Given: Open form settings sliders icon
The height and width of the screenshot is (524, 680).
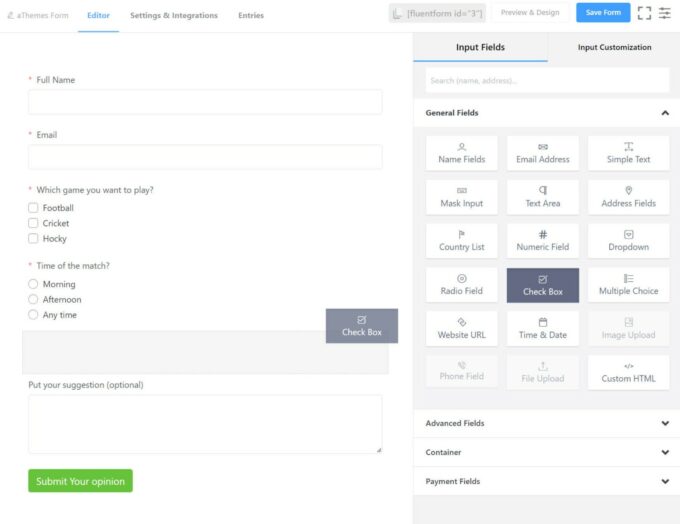Looking at the screenshot, I should [x=664, y=13].
